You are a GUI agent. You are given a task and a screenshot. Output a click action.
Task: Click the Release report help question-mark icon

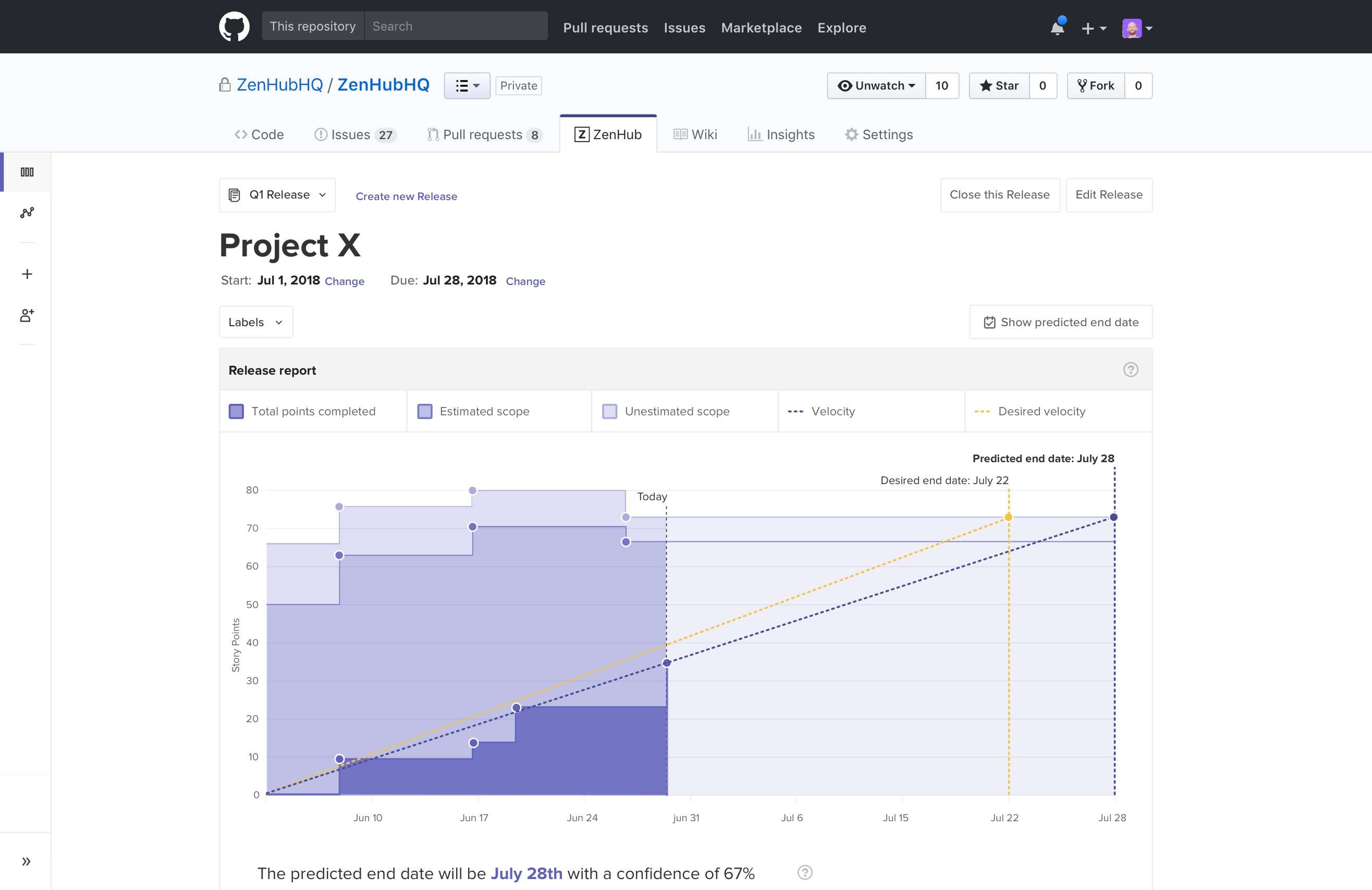click(1131, 369)
